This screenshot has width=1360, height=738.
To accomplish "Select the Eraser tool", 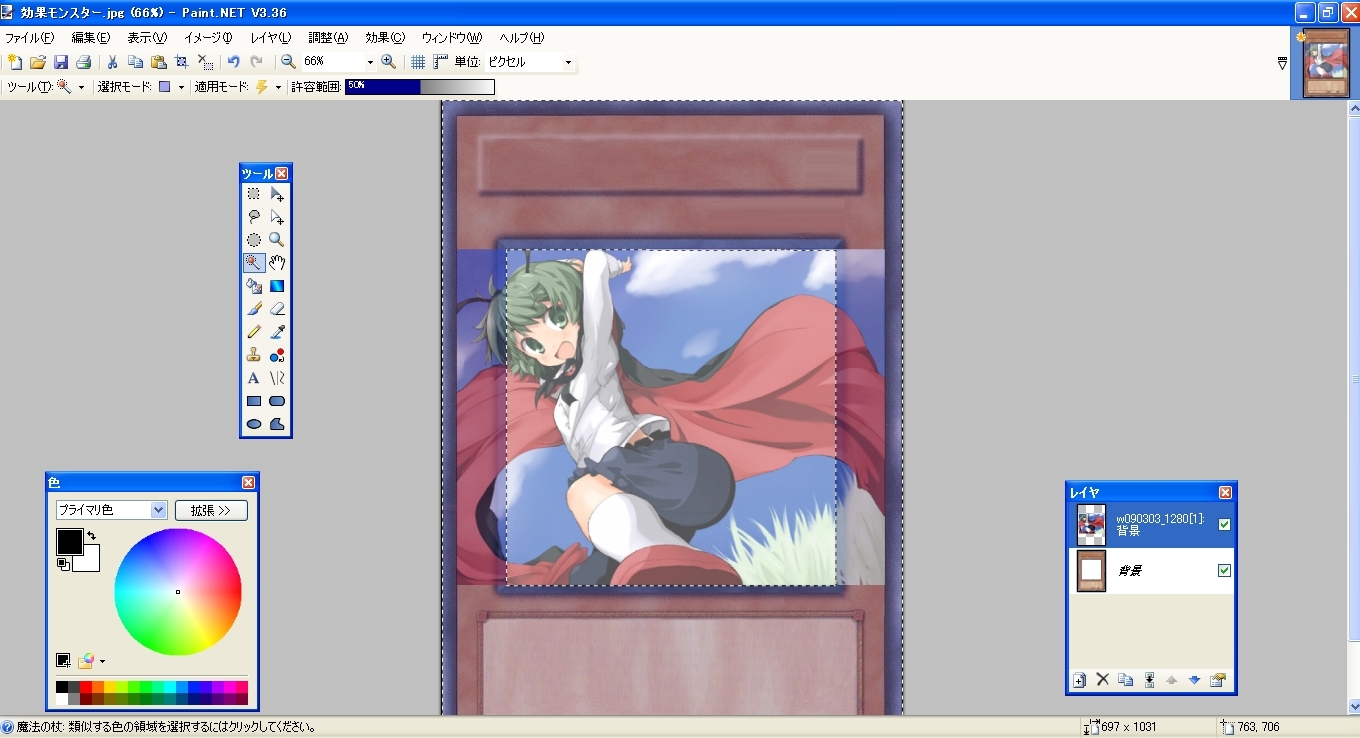I will pos(277,309).
